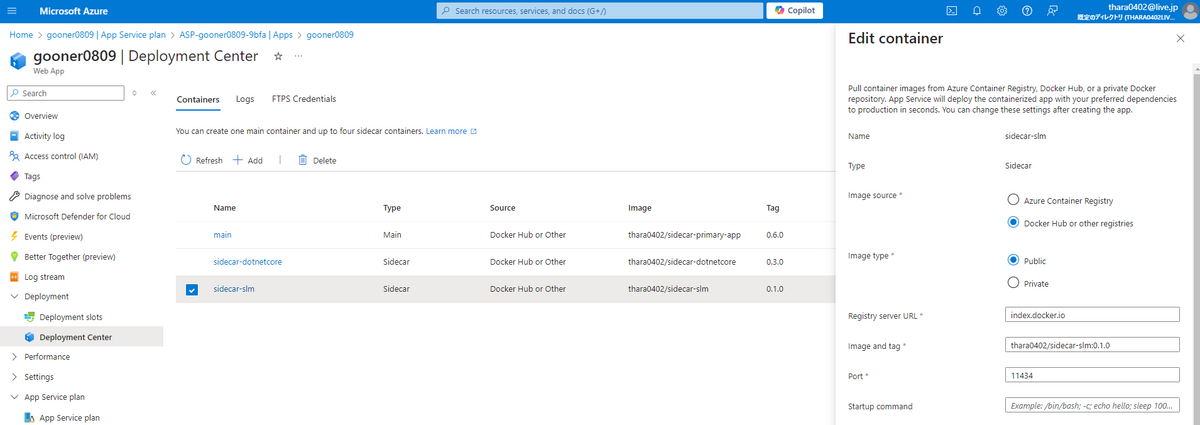Collapse the Deployment section
The width and height of the screenshot is (1200, 425).
(x=14, y=296)
